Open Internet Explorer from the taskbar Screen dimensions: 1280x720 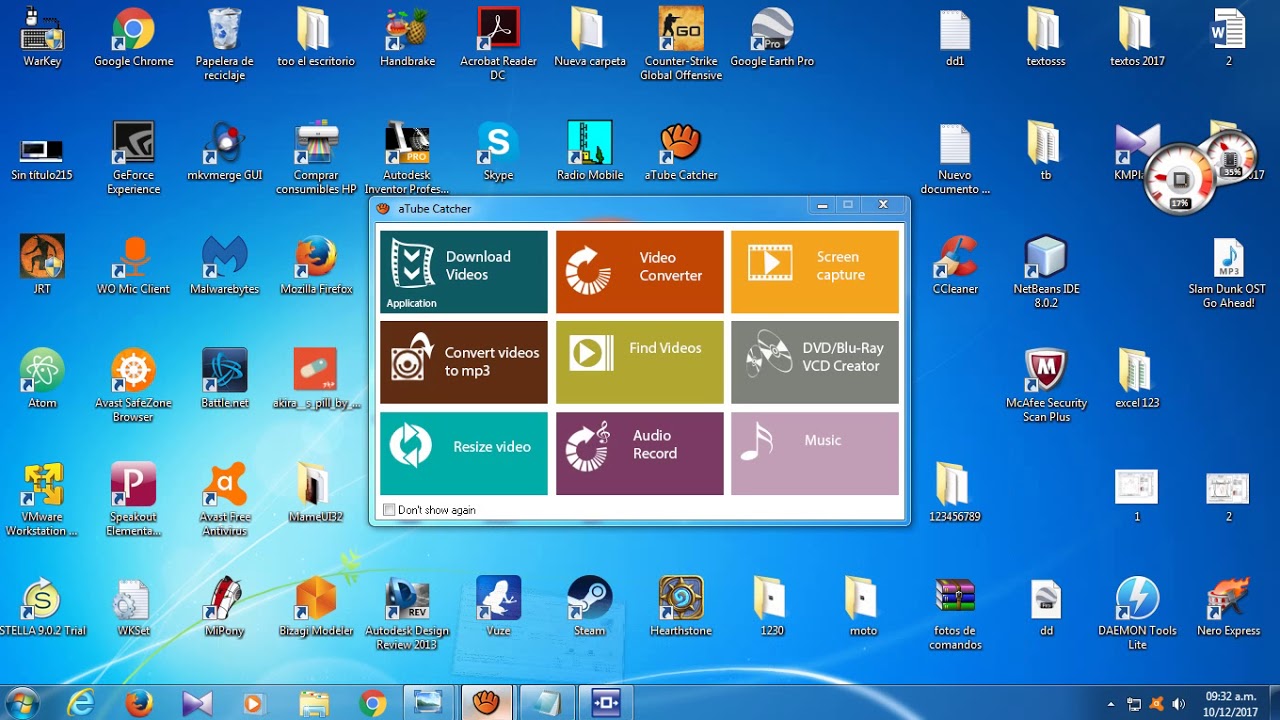click(x=83, y=703)
